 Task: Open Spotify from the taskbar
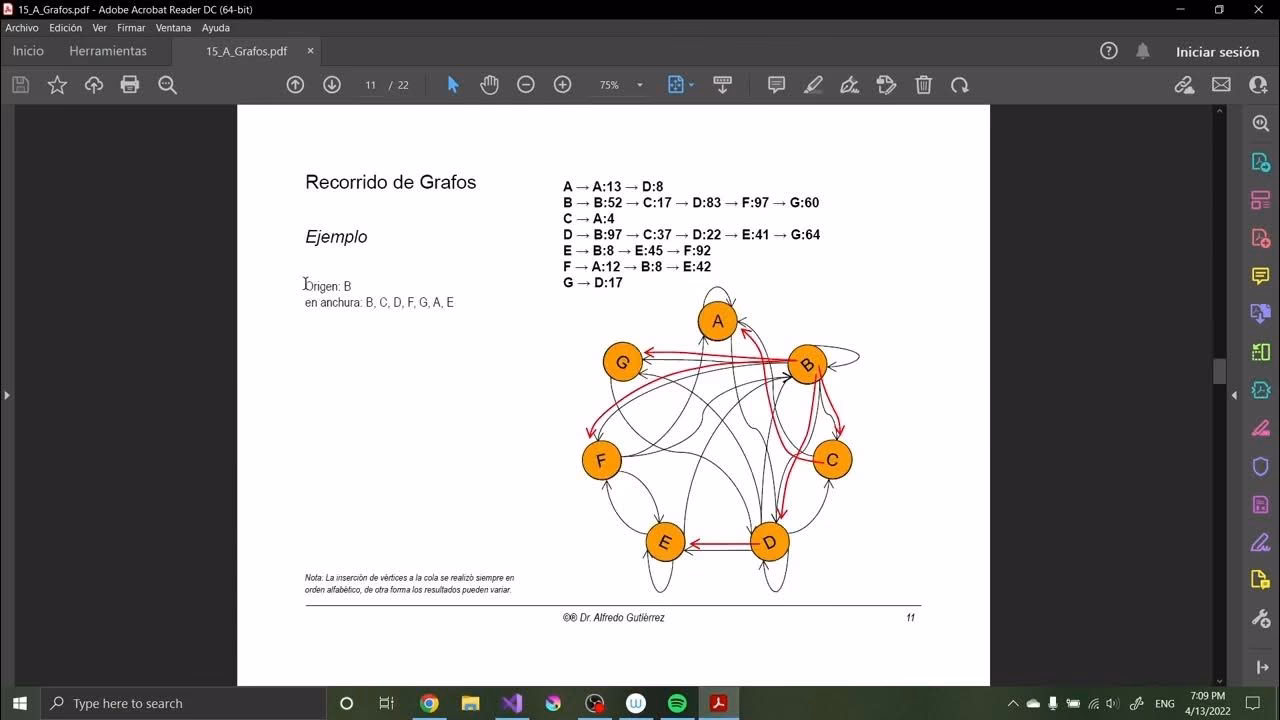tap(677, 703)
